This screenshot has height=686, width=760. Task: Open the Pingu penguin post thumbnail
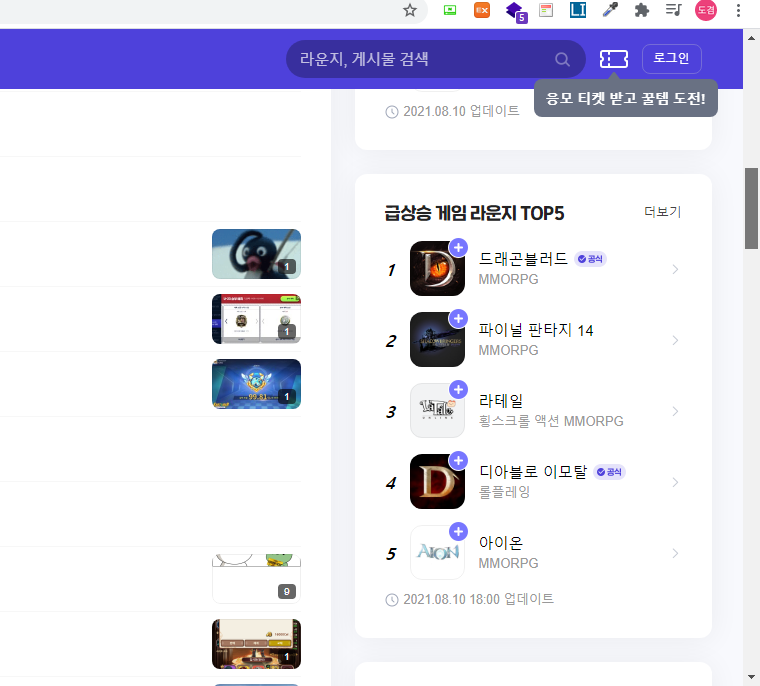coord(256,254)
